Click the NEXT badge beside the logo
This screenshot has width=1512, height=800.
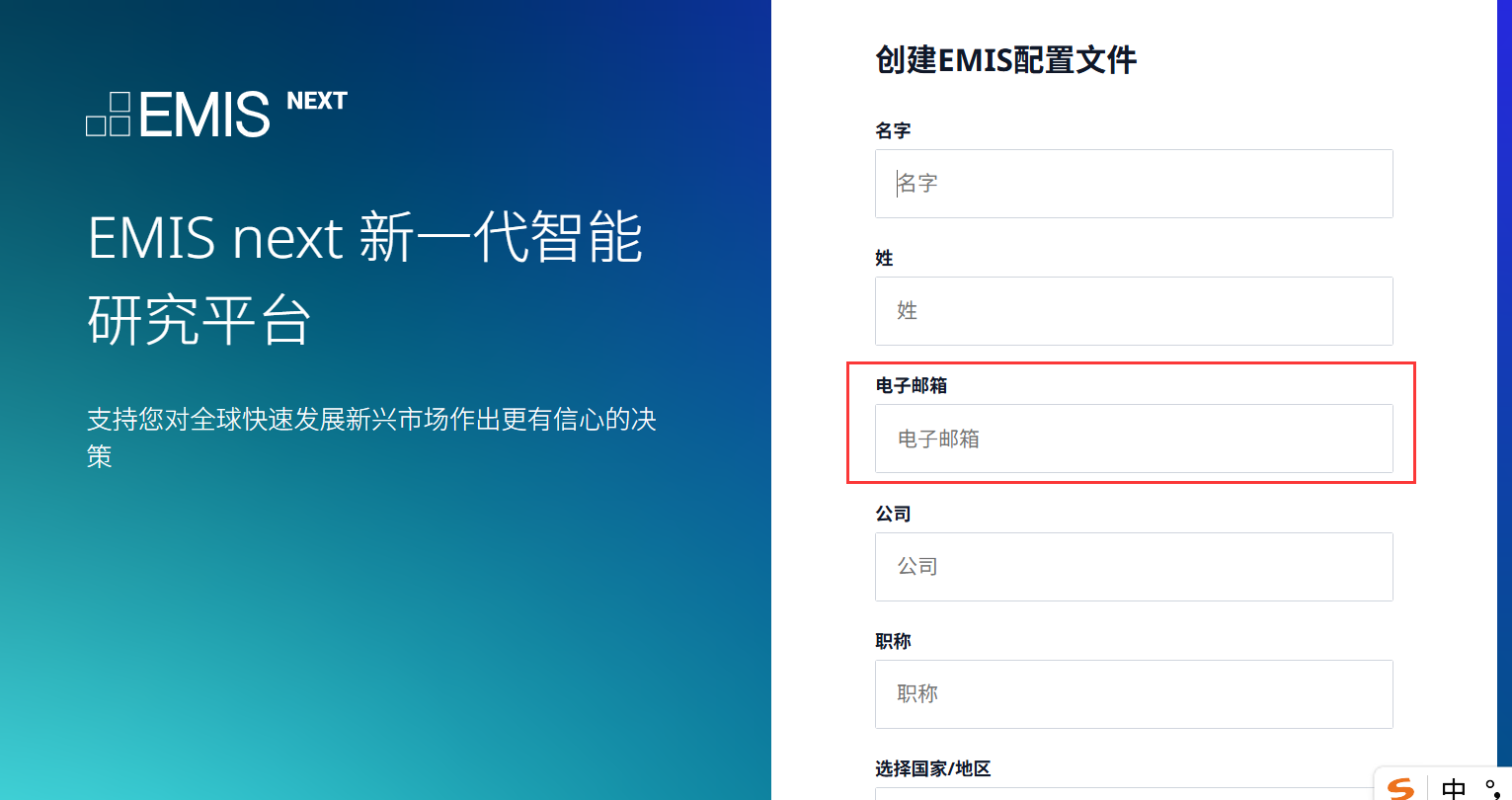tap(316, 101)
